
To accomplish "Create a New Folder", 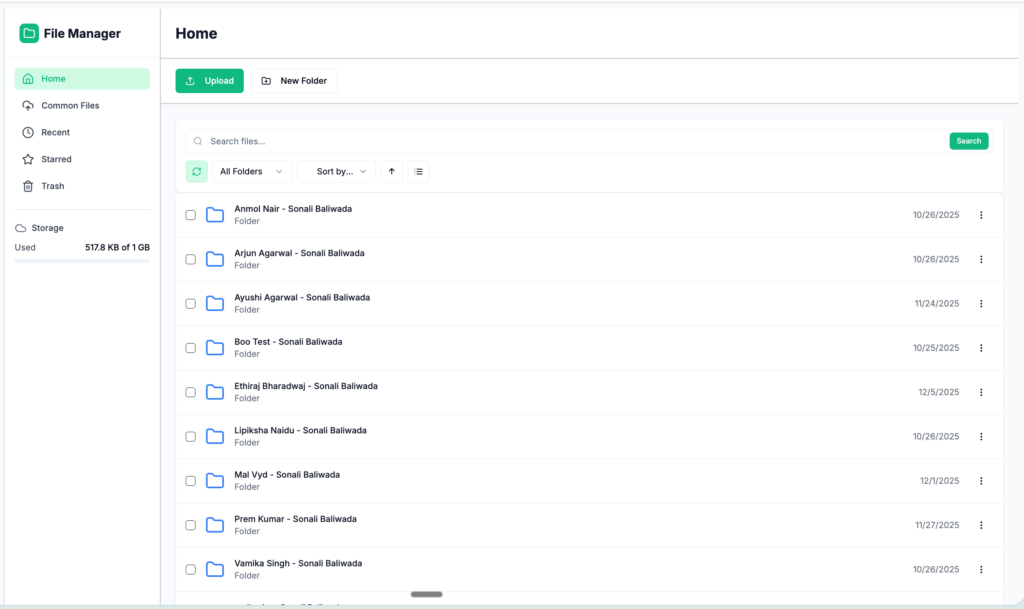I will 294,81.
